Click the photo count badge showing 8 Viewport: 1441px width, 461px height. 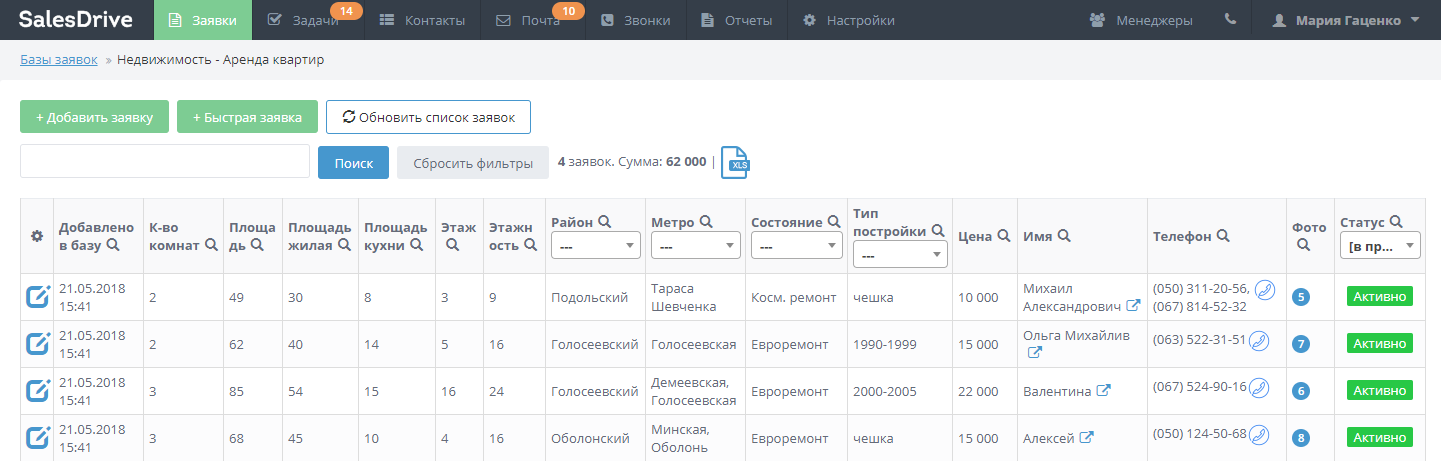click(1300, 438)
